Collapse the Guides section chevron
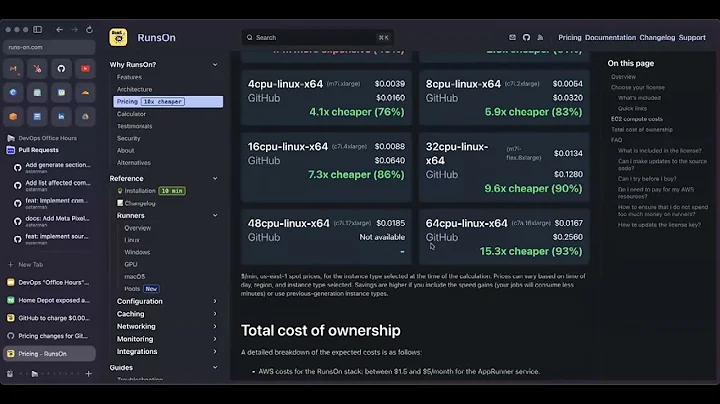The height and width of the screenshot is (404, 720). pyautogui.click(x=215, y=368)
